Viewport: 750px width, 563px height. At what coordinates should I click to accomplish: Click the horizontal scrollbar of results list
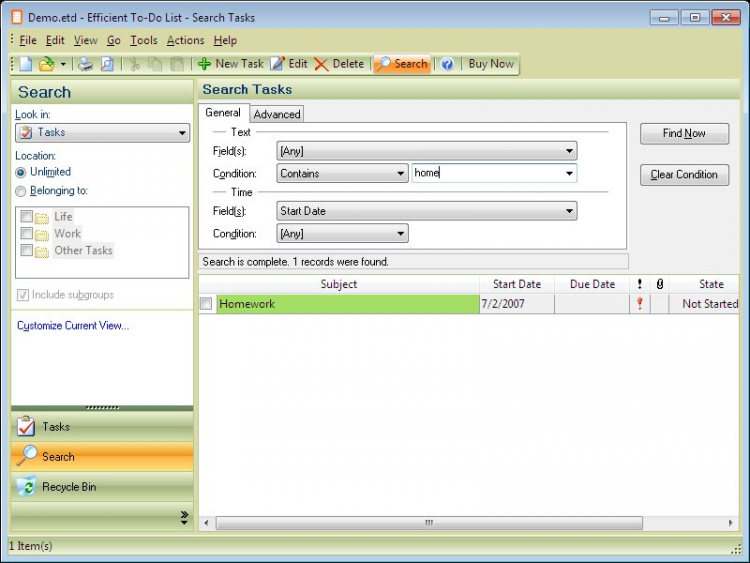click(x=429, y=523)
